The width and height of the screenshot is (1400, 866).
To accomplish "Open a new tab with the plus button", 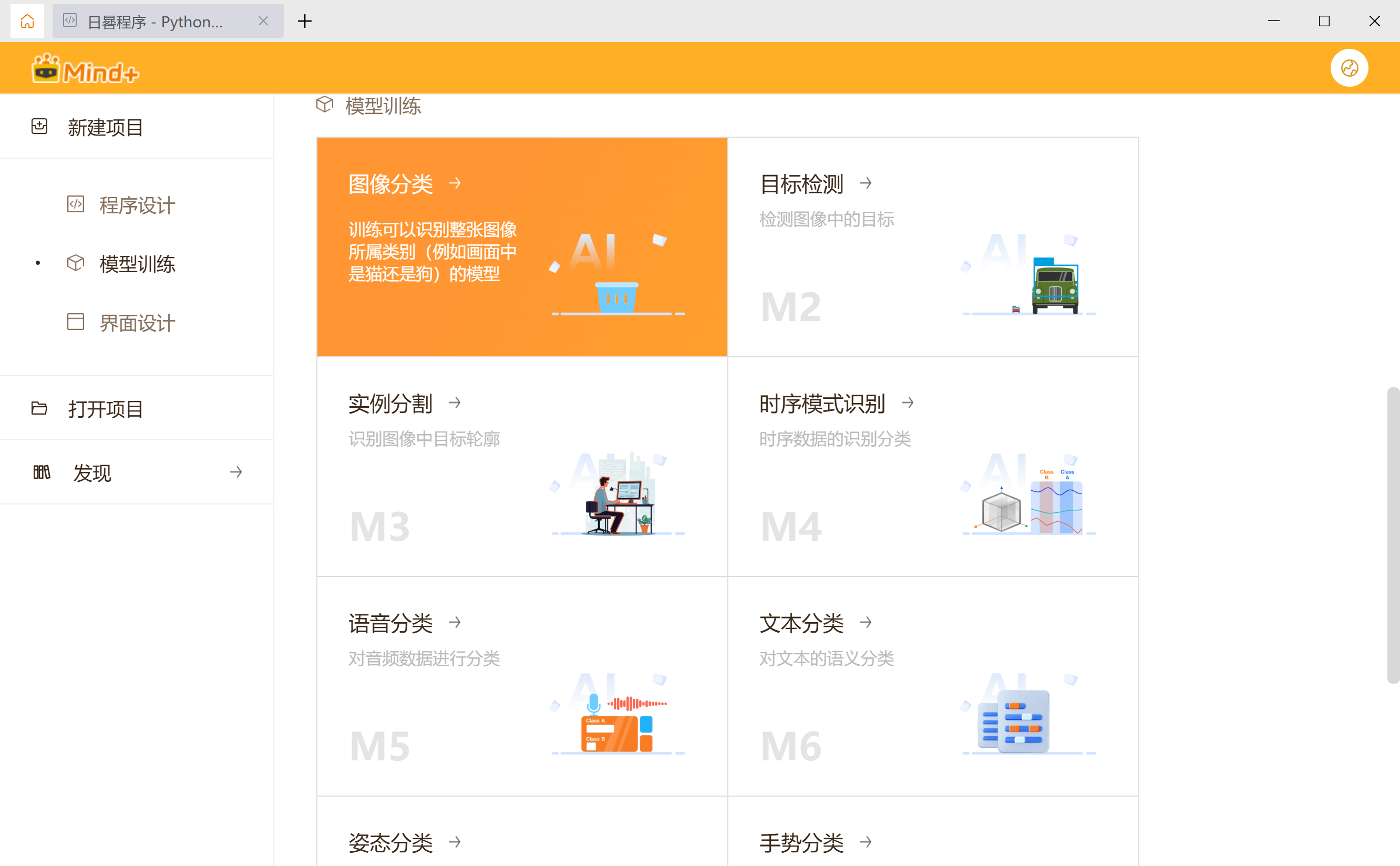I will click(305, 21).
